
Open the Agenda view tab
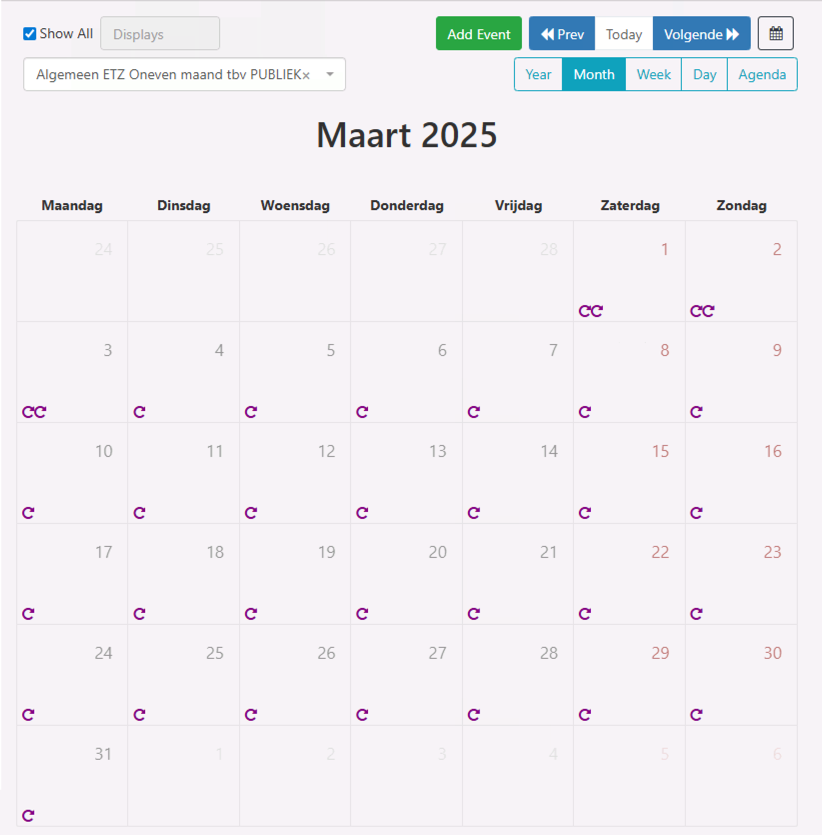coord(762,75)
